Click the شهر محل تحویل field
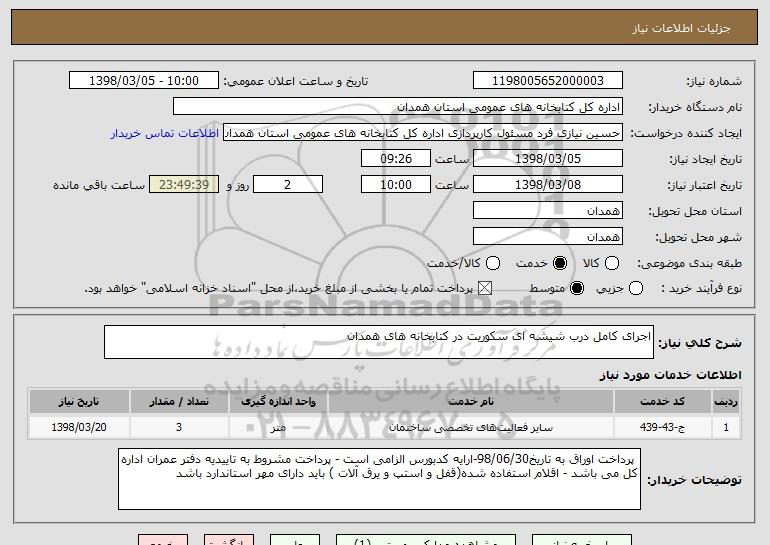The width and height of the screenshot is (770, 545). pos(548,237)
